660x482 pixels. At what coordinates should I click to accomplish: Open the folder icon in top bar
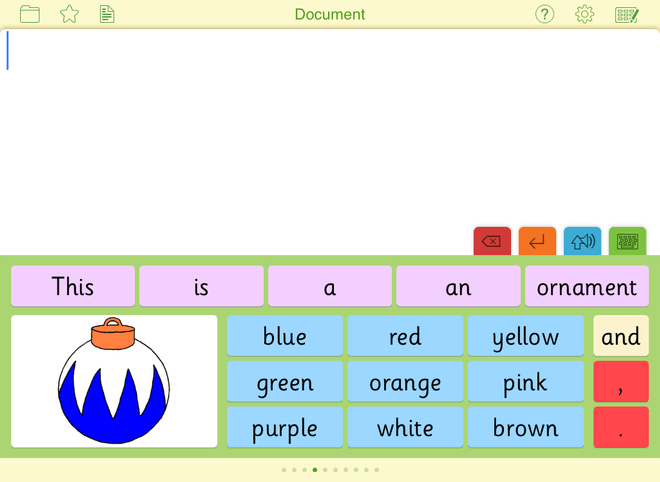[x=30, y=14]
